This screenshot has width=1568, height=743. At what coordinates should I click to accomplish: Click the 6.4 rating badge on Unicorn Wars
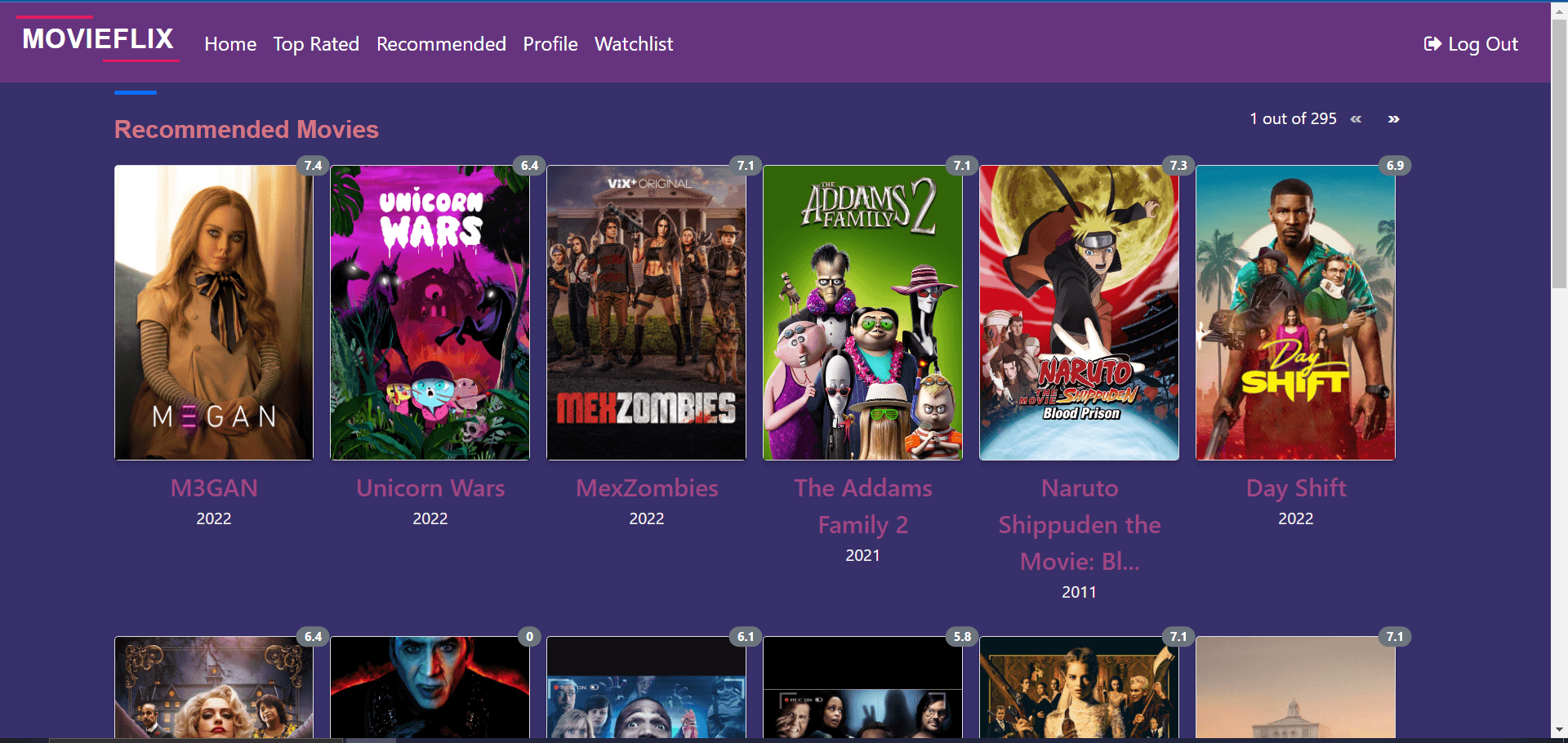coord(530,166)
